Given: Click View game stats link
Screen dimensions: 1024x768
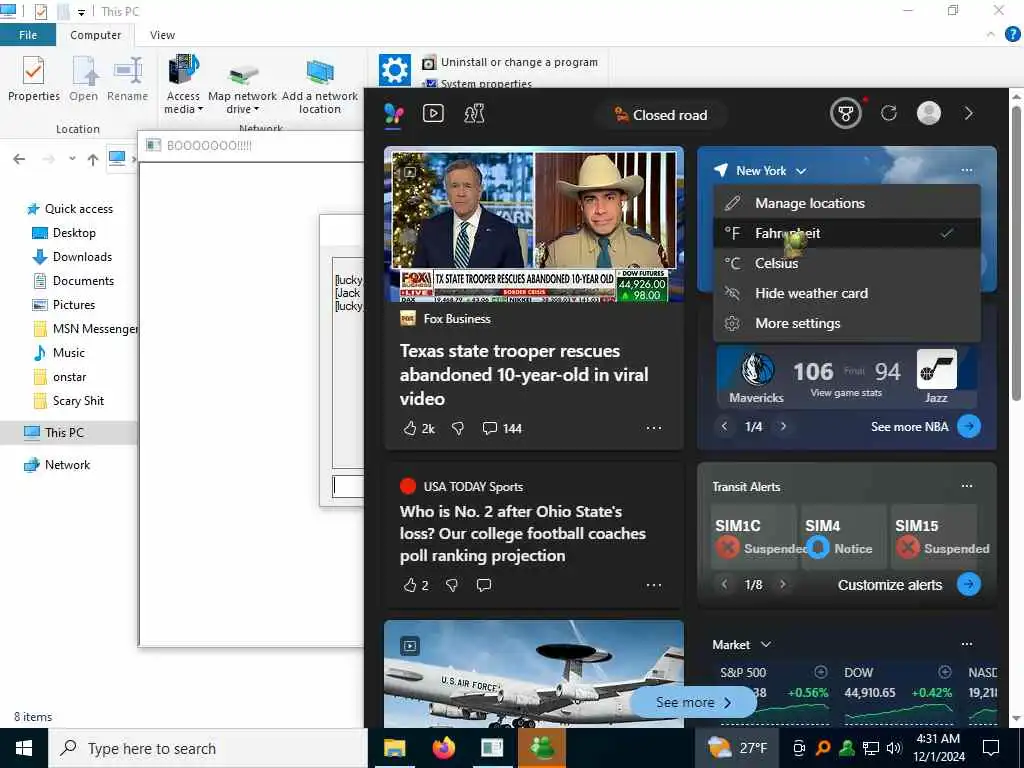Looking at the screenshot, I should [x=846, y=393].
